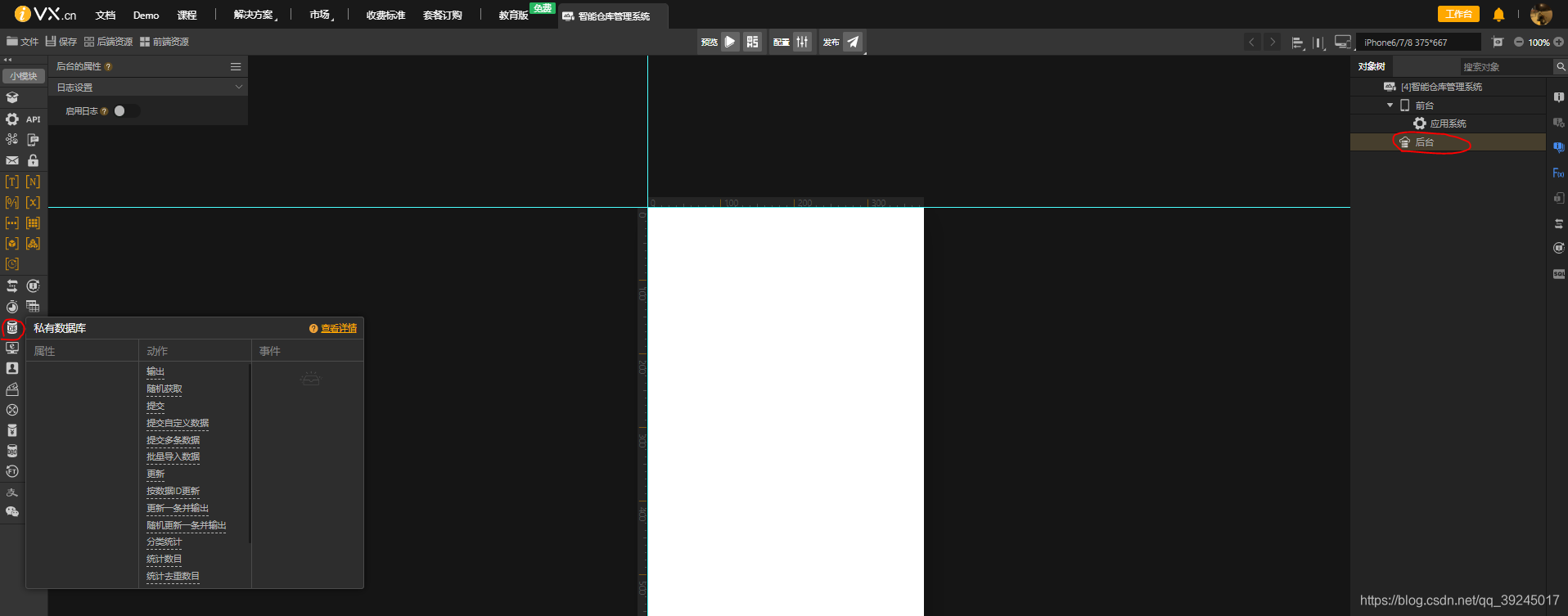This screenshot has width=1568, height=616.
Task: Open the 文档 menu item
Action: coord(106,16)
